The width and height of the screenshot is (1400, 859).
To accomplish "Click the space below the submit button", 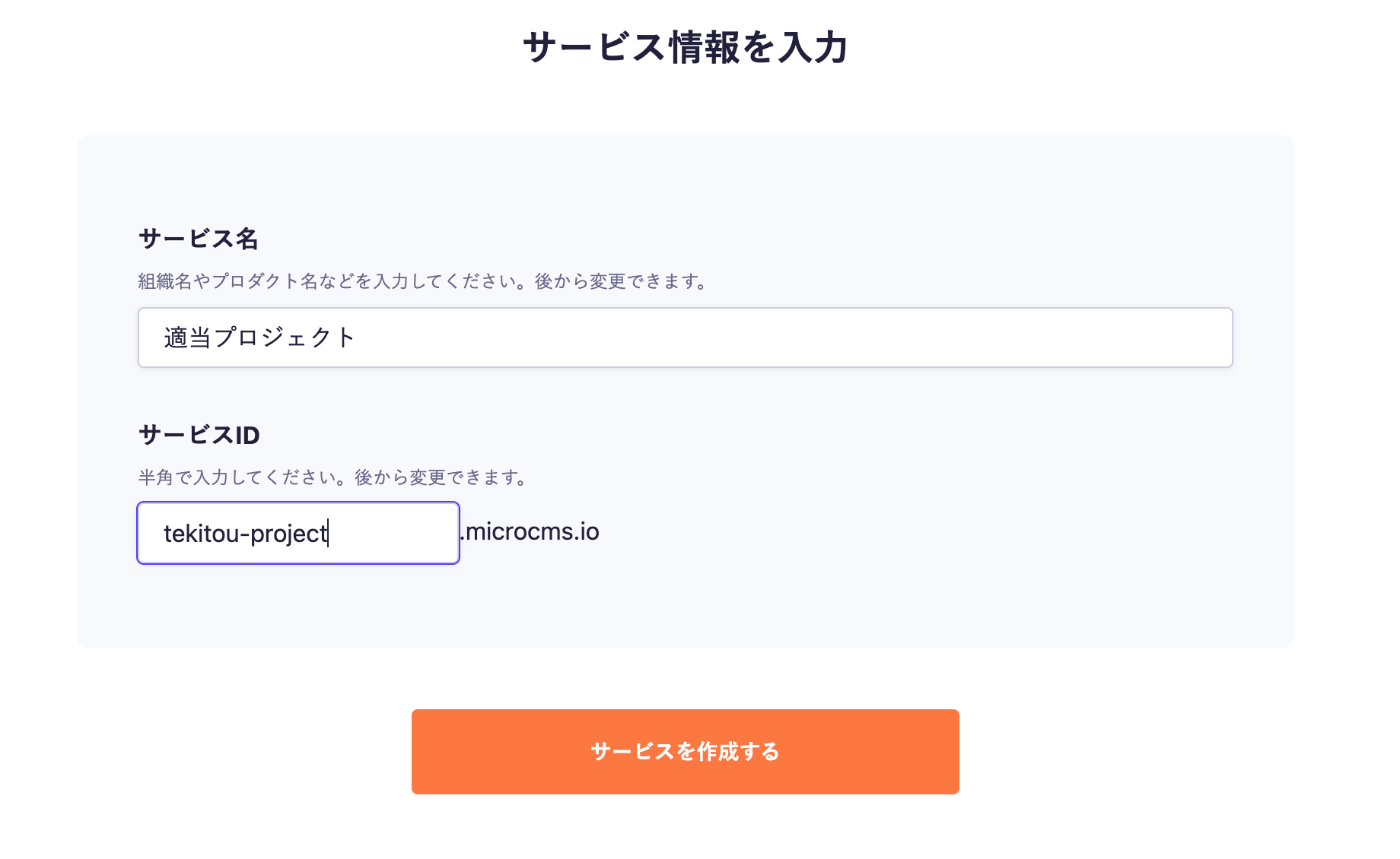I will click(684, 830).
